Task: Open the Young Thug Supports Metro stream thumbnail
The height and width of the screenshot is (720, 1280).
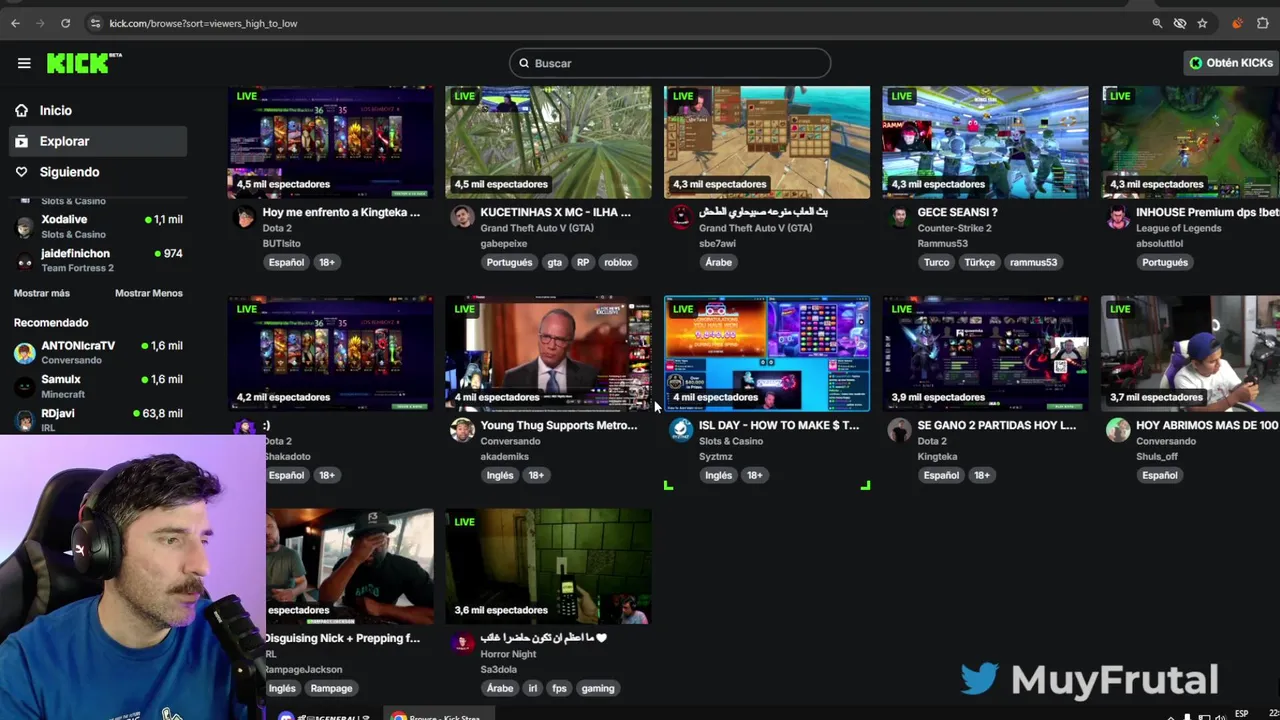Action: 548,354
